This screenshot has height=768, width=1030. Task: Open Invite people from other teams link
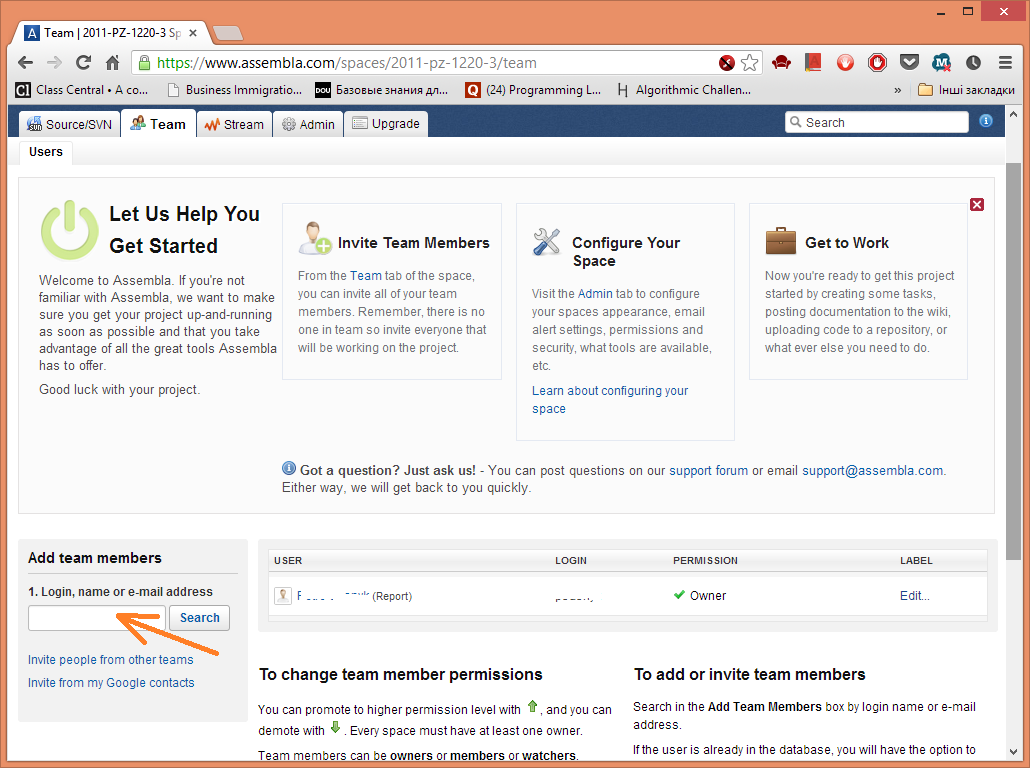(110, 660)
